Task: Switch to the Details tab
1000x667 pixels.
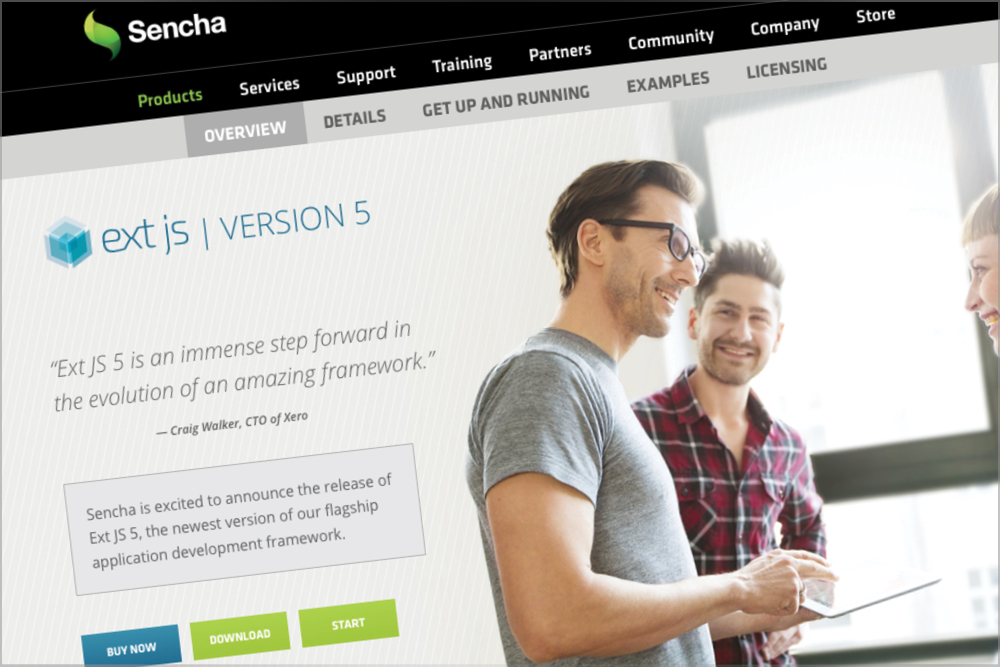Action: pyautogui.click(x=355, y=119)
